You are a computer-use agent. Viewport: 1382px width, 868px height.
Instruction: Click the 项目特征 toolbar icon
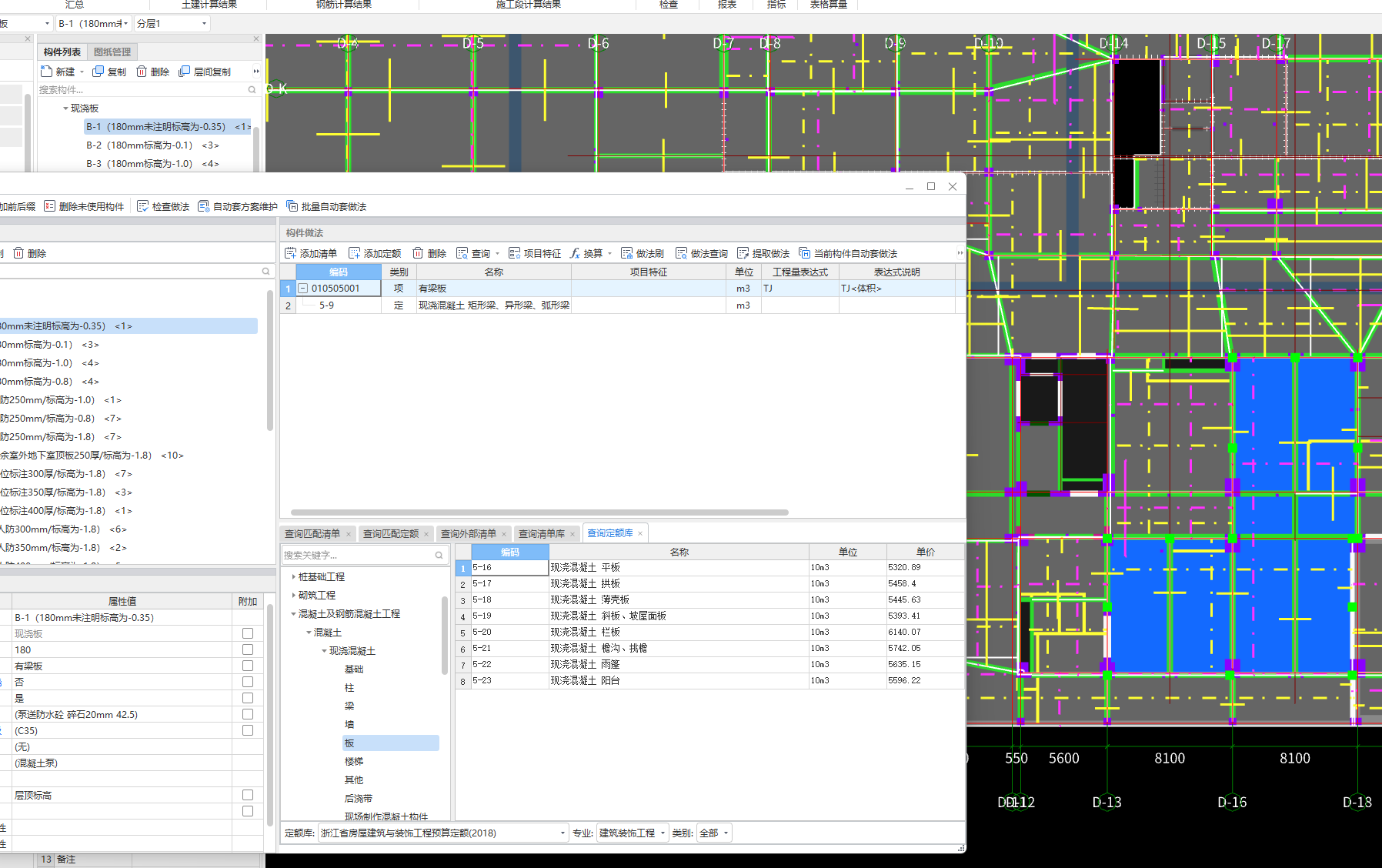coord(514,253)
